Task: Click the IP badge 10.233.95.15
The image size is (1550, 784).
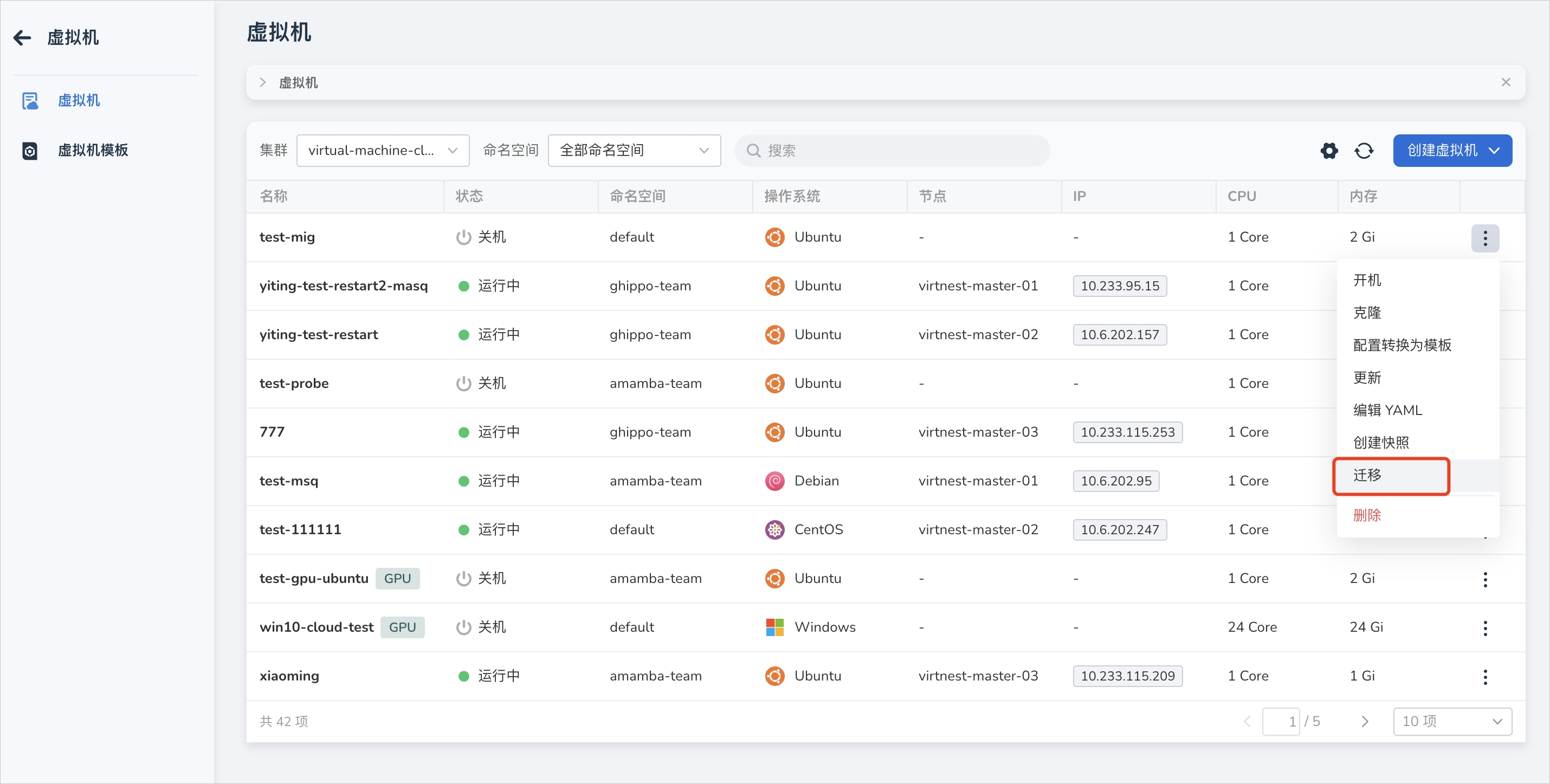Action: pos(1119,286)
